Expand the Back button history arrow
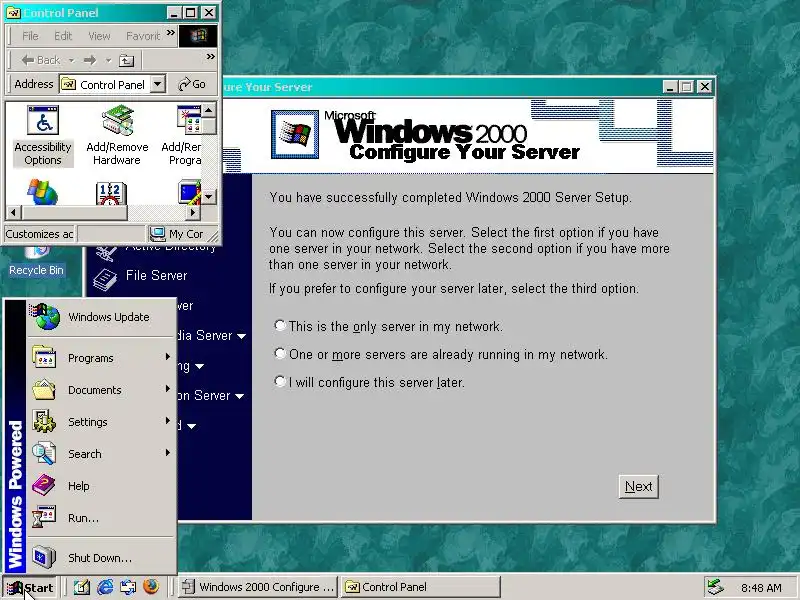The image size is (800, 600). coord(71,61)
